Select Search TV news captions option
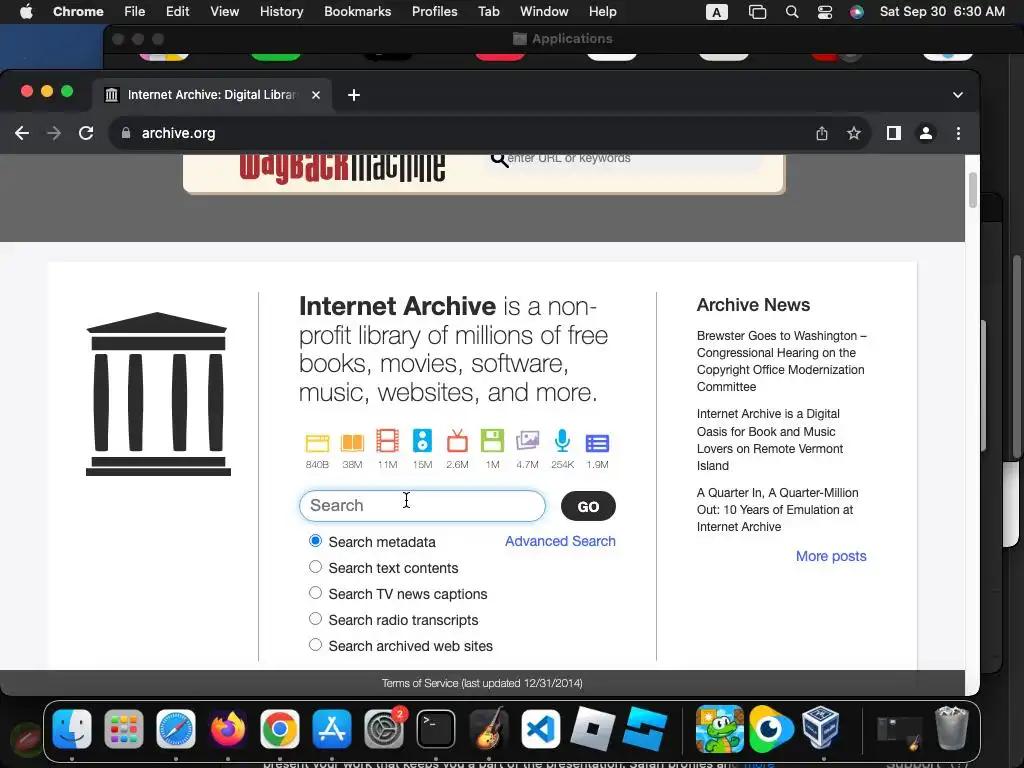 [315, 593]
